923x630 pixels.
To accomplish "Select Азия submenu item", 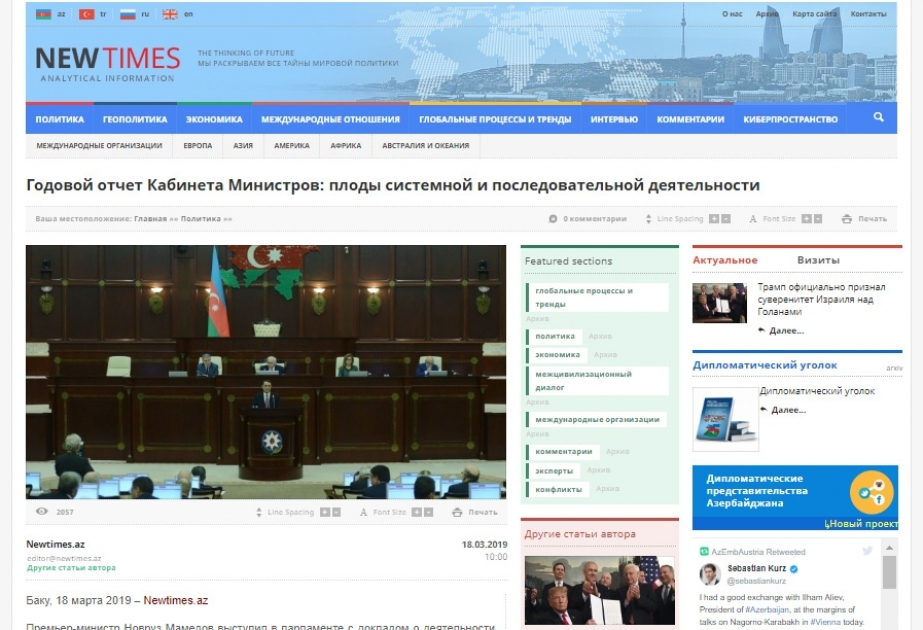I will (x=243, y=145).
